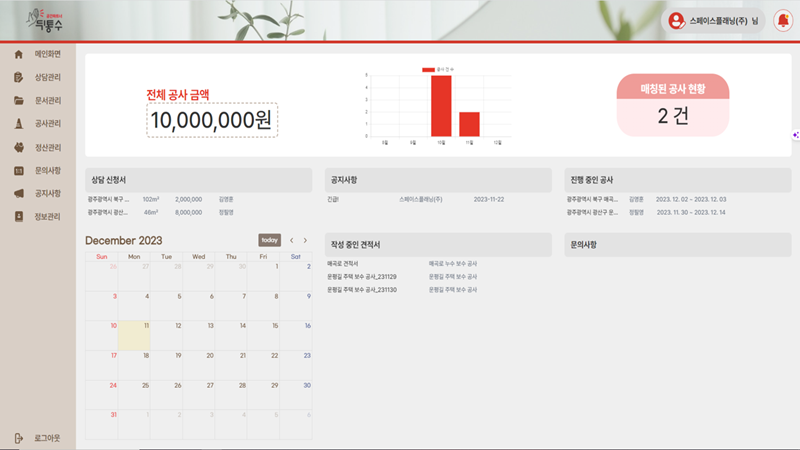
Task: Click the Sun column header in the calendar
Action: (x=102, y=257)
